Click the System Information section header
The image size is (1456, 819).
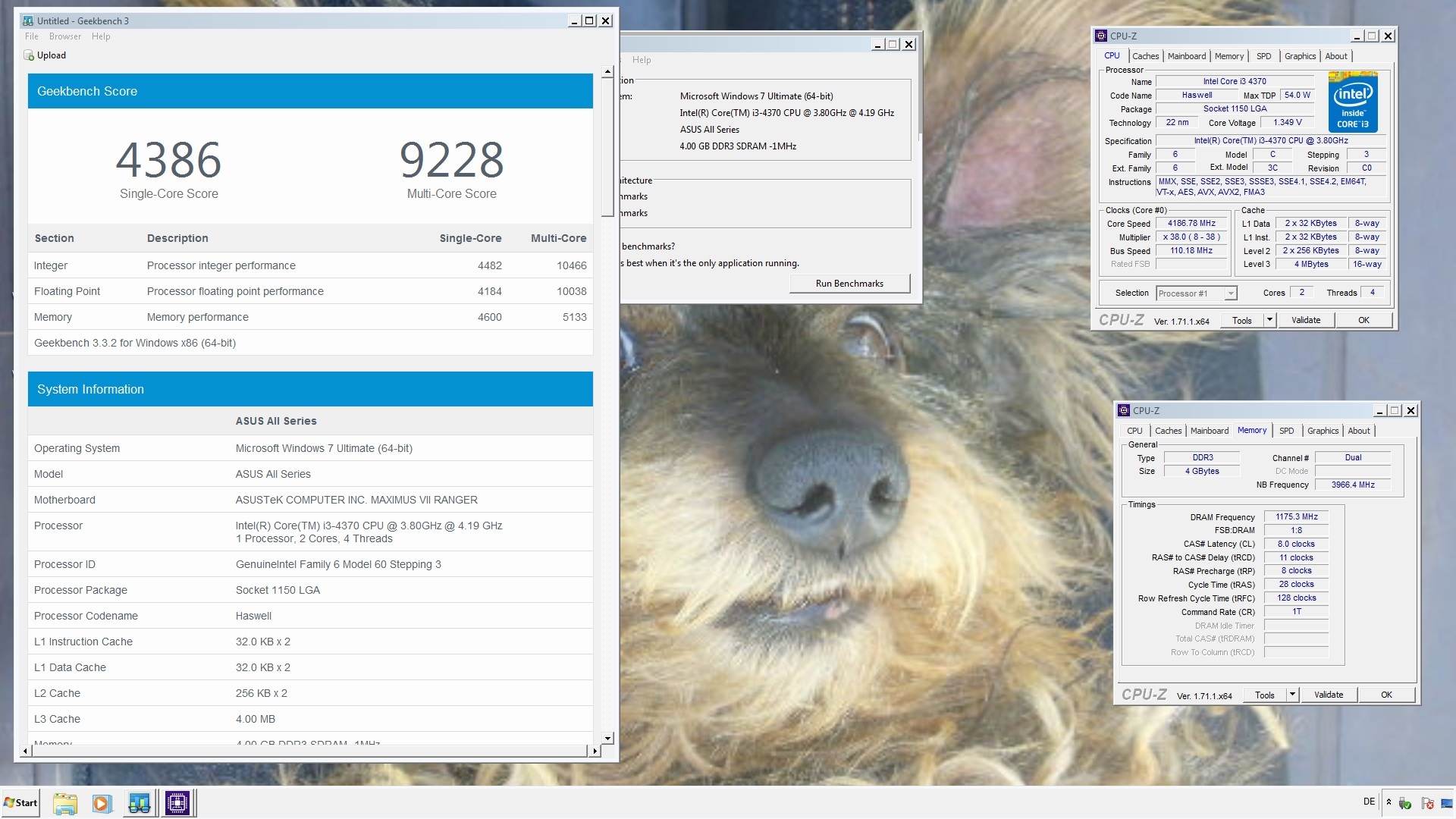[310, 389]
